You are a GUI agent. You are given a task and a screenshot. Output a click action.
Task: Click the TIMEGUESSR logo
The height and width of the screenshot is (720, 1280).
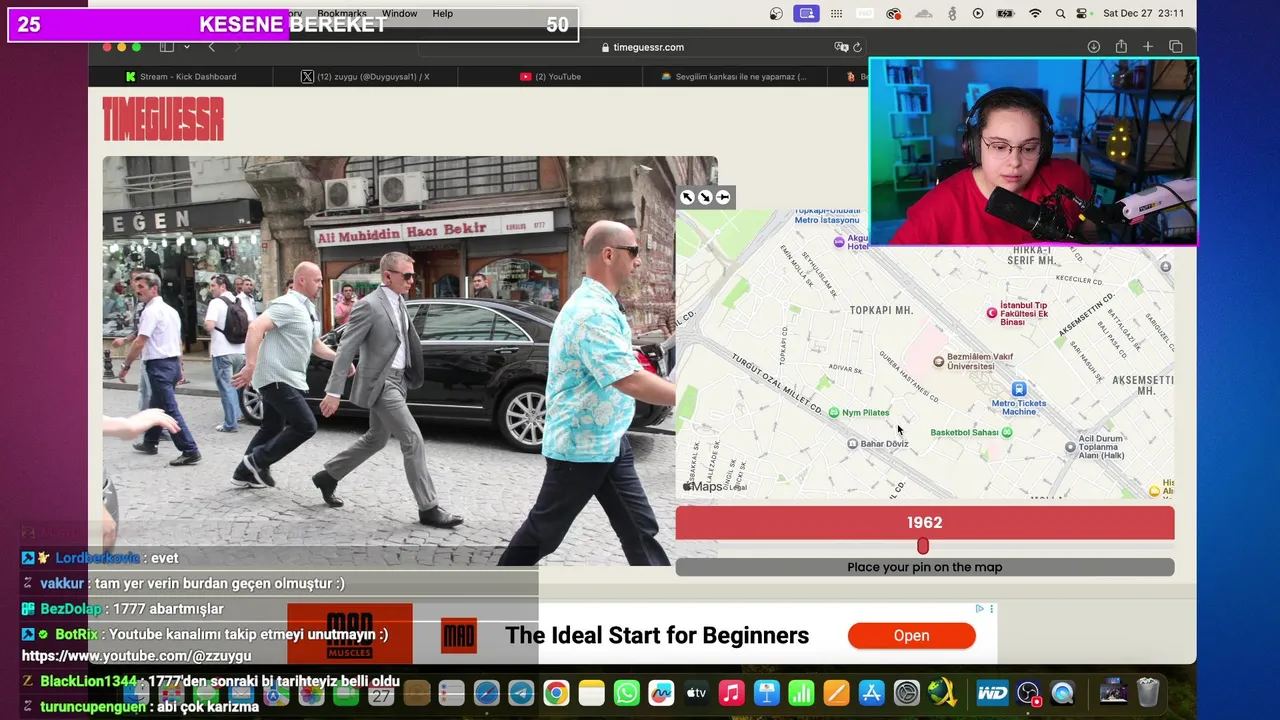coord(163,119)
